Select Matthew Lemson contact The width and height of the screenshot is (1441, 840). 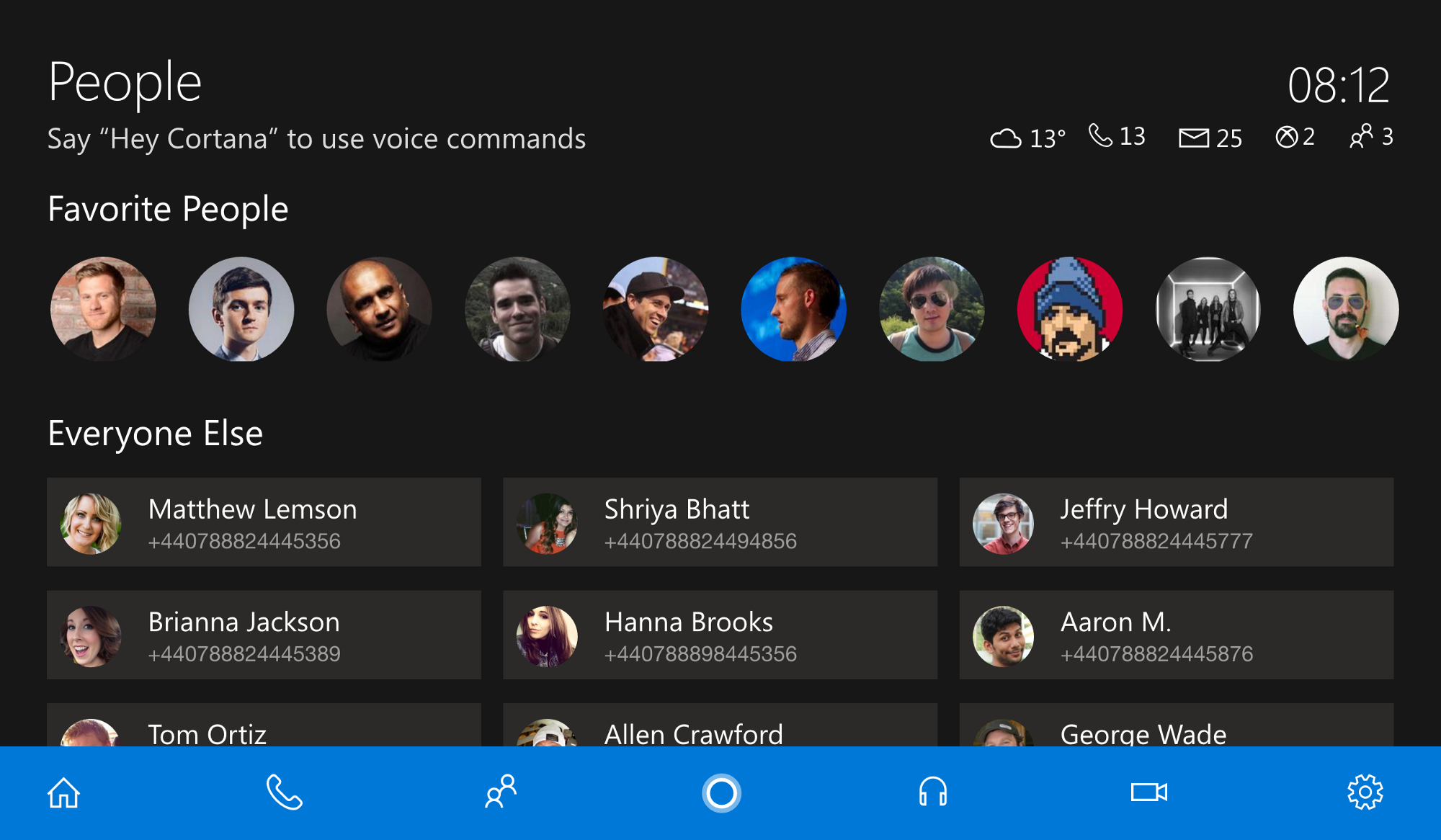click(264, 522)
